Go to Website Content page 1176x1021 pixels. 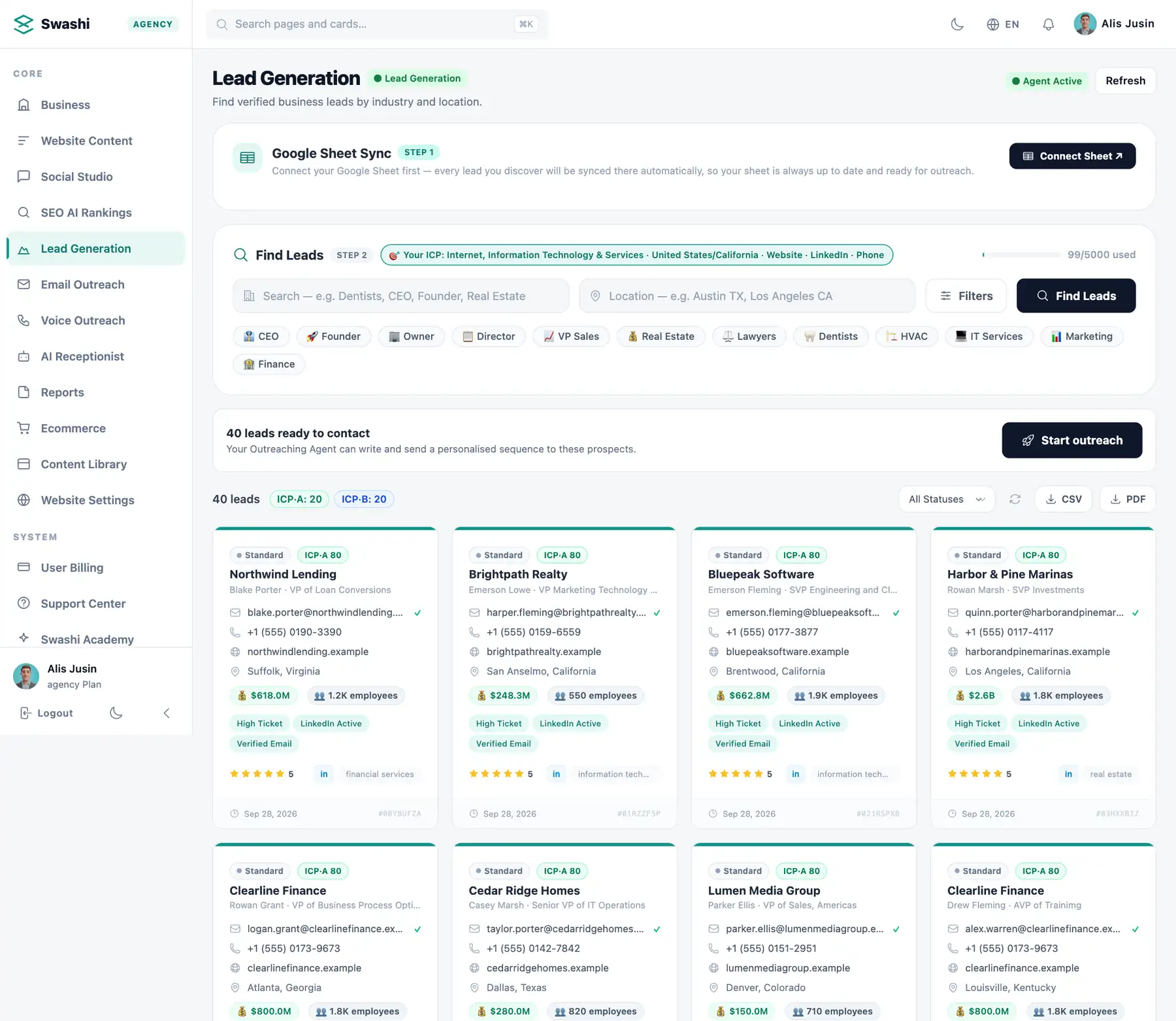(96, 141)
